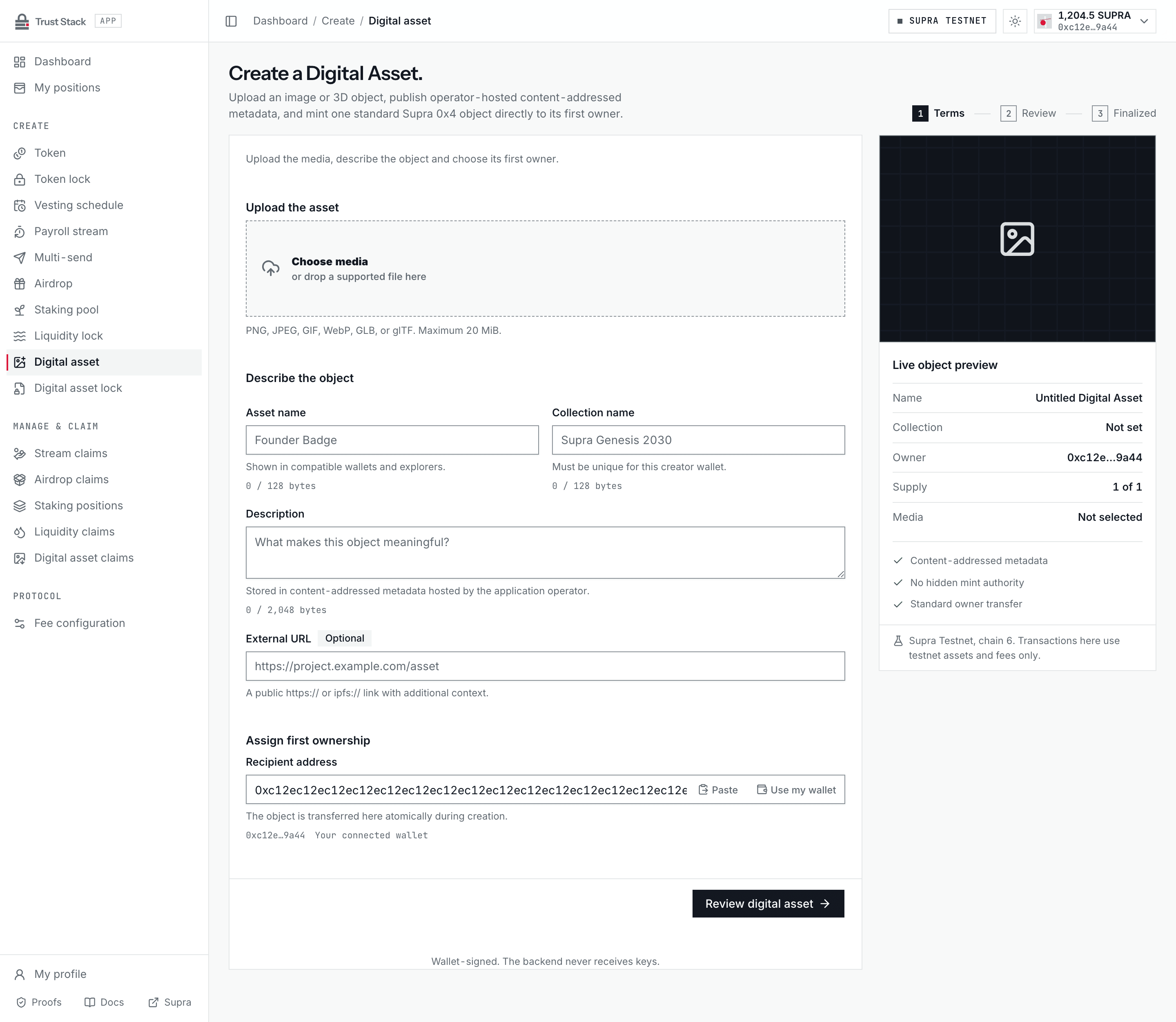Click Review digital asset button
This screenshot has height=1022, width=1176.
(x=768, y=904)
